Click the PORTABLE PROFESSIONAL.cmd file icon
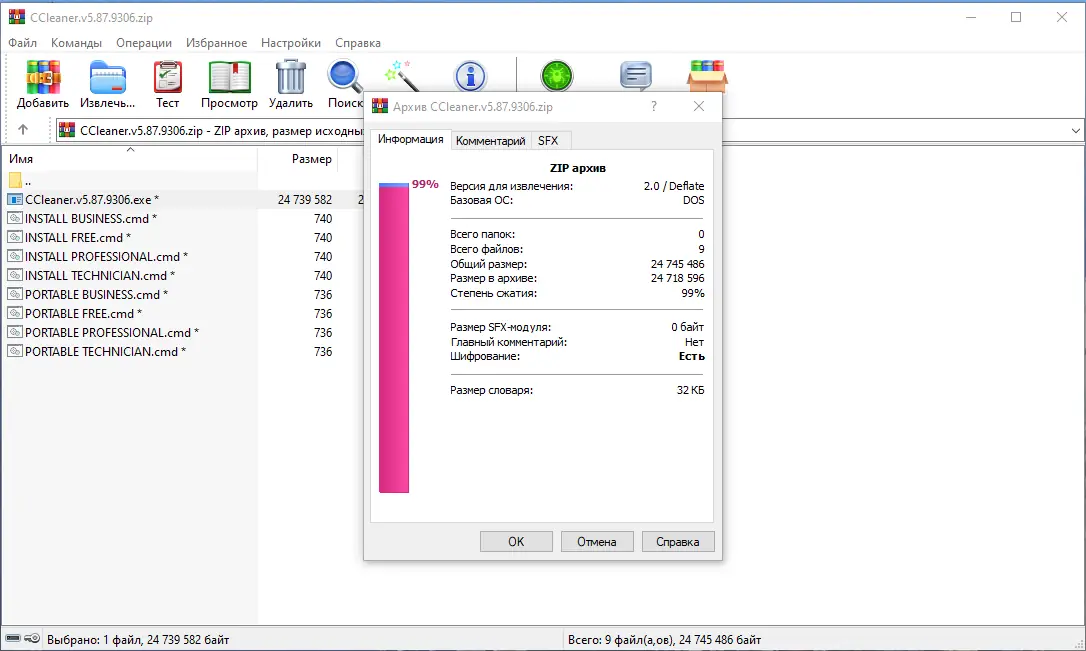This screenshot has width=1086, height=651. pos(15,332)
